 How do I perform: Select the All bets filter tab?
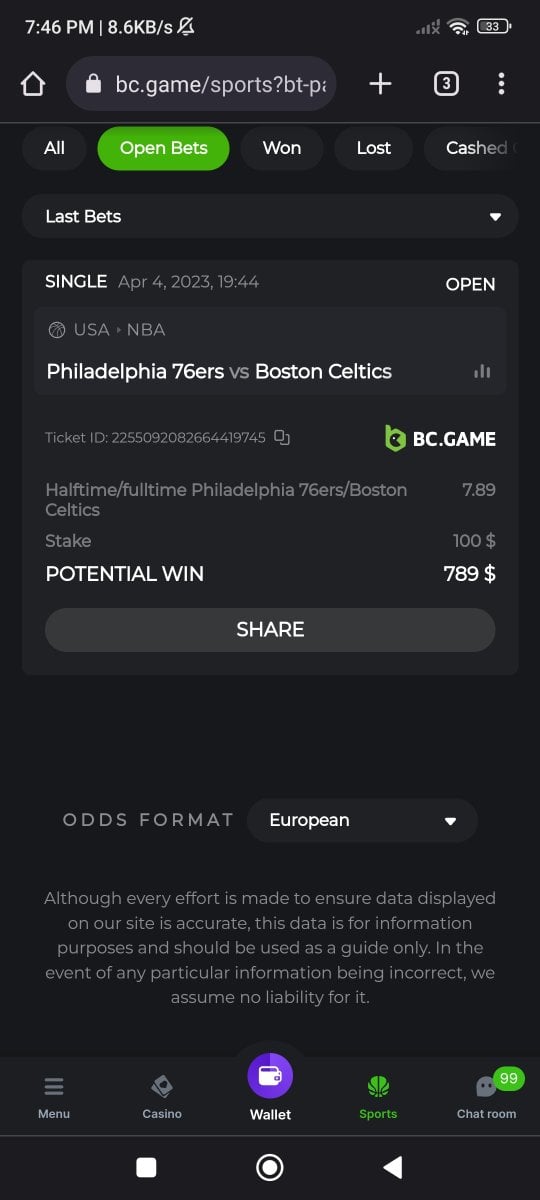54,148
